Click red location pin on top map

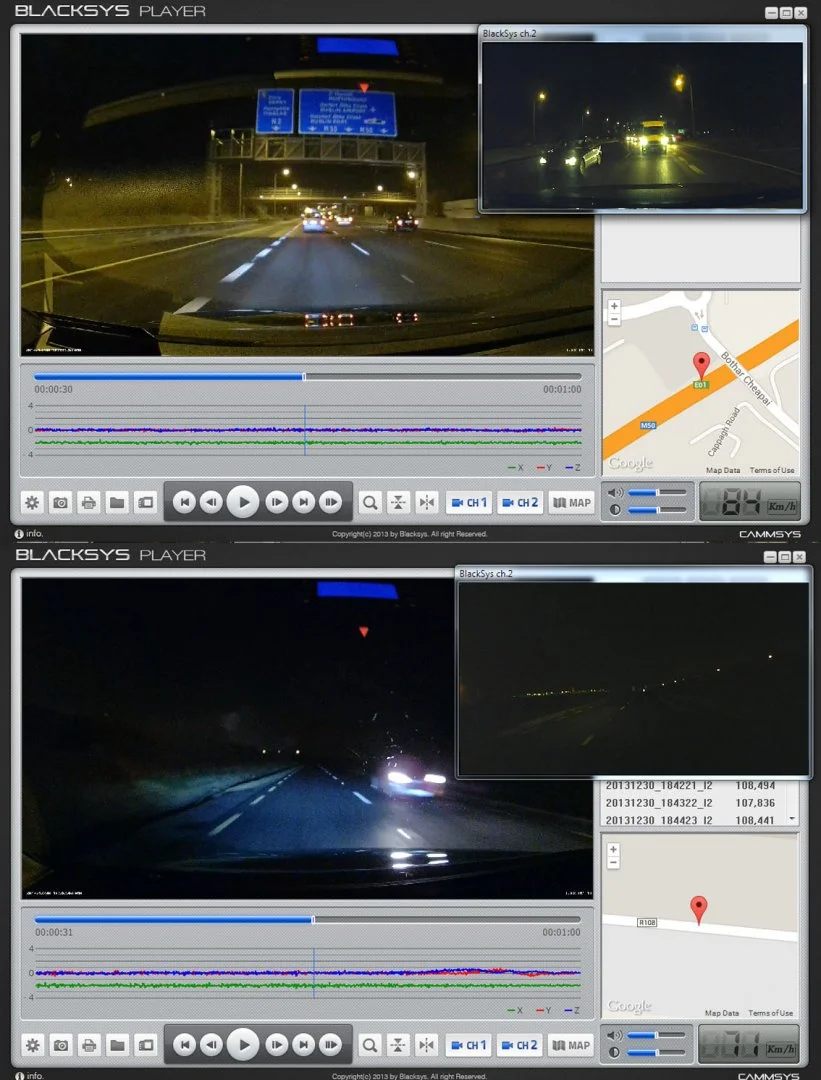click(701, 365)
